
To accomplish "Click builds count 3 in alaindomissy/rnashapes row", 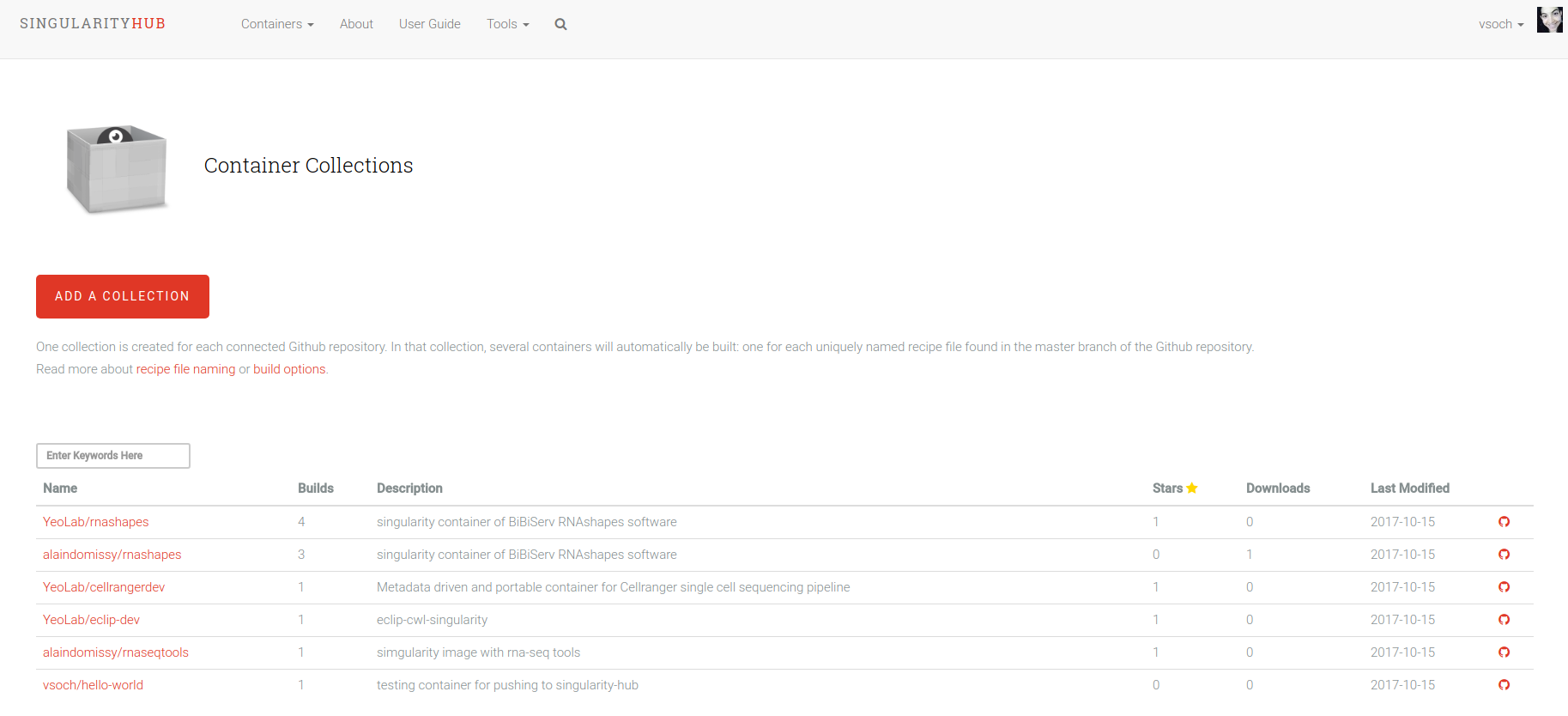I will [301, 555].
